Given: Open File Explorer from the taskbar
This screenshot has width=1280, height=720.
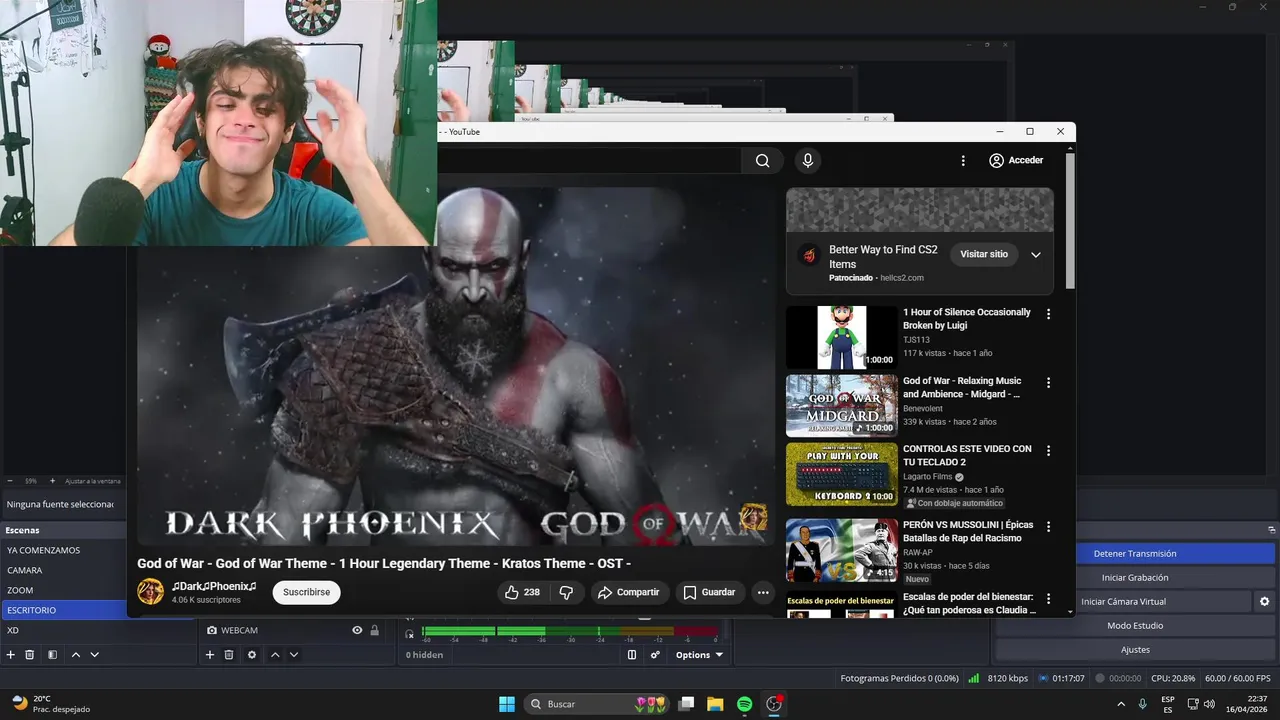Looking at the screenshot, I should pyautogui.click(x=715, y=704).
